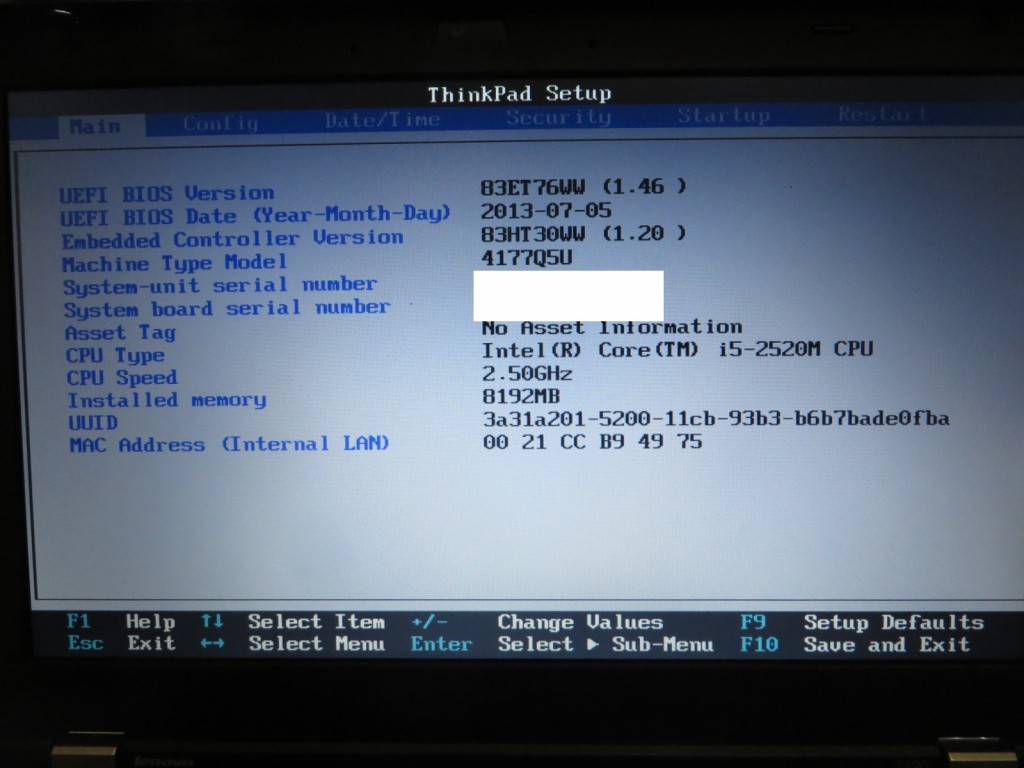The height and width of the screenshot is (768, 1024).
Task: Click the BIOS date value 2013-07-05
Action: (546, 211)
